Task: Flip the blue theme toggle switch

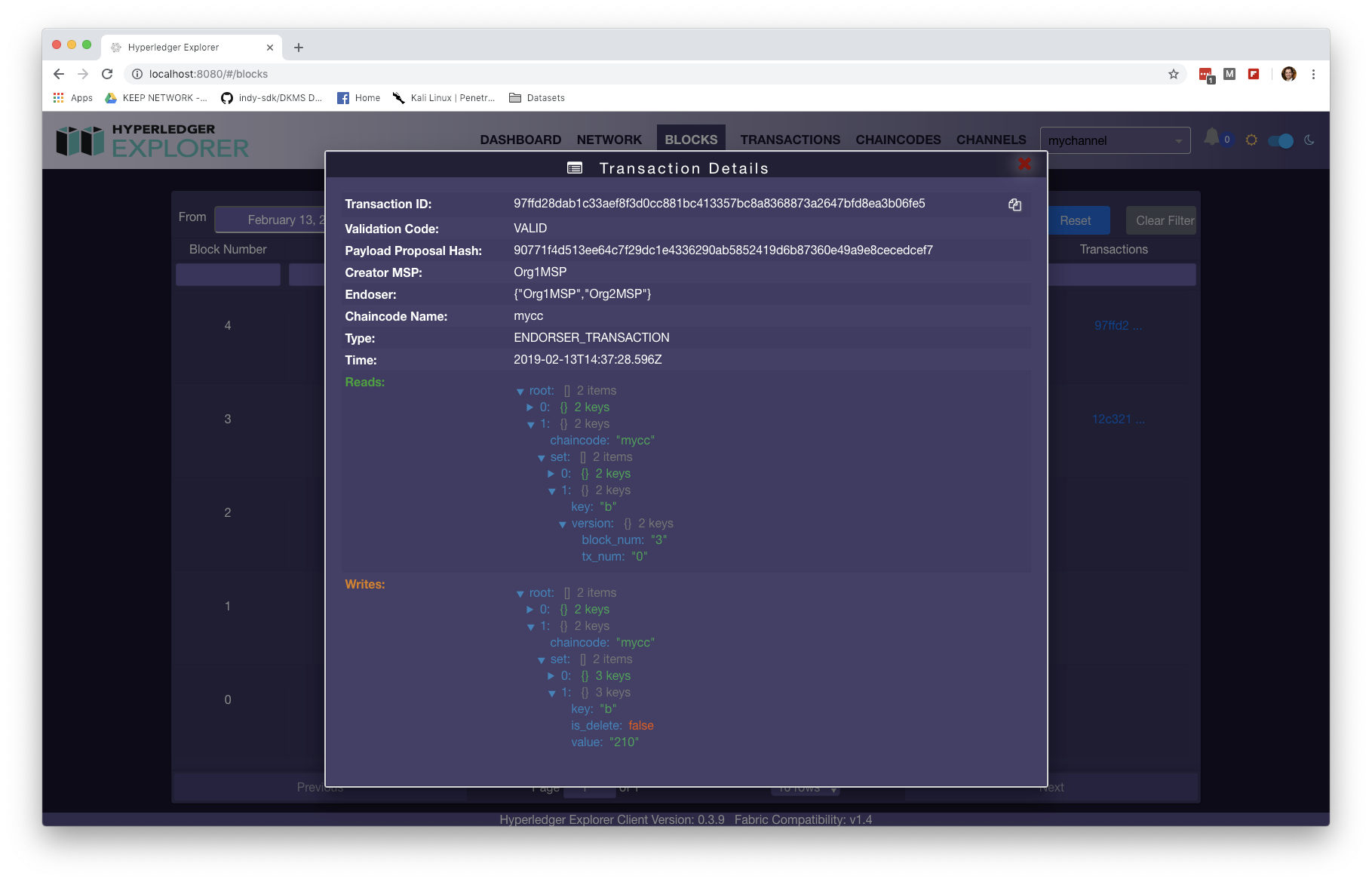Action: (1280, 140)
